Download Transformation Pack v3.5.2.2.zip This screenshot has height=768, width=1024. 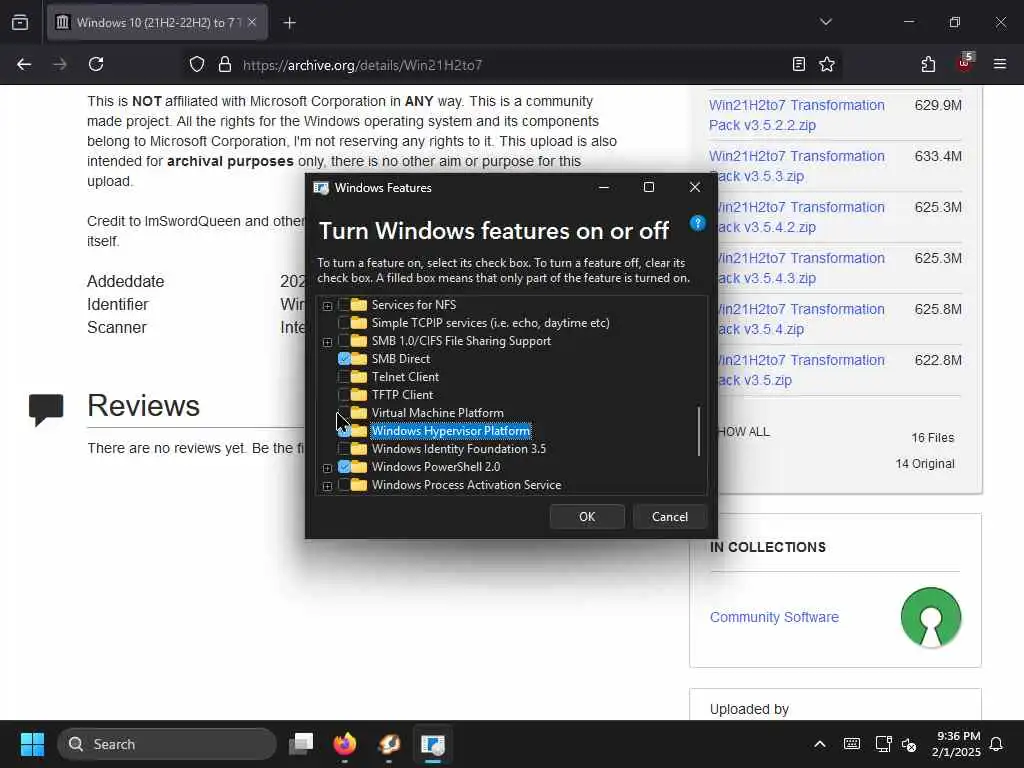pos(797,115)
